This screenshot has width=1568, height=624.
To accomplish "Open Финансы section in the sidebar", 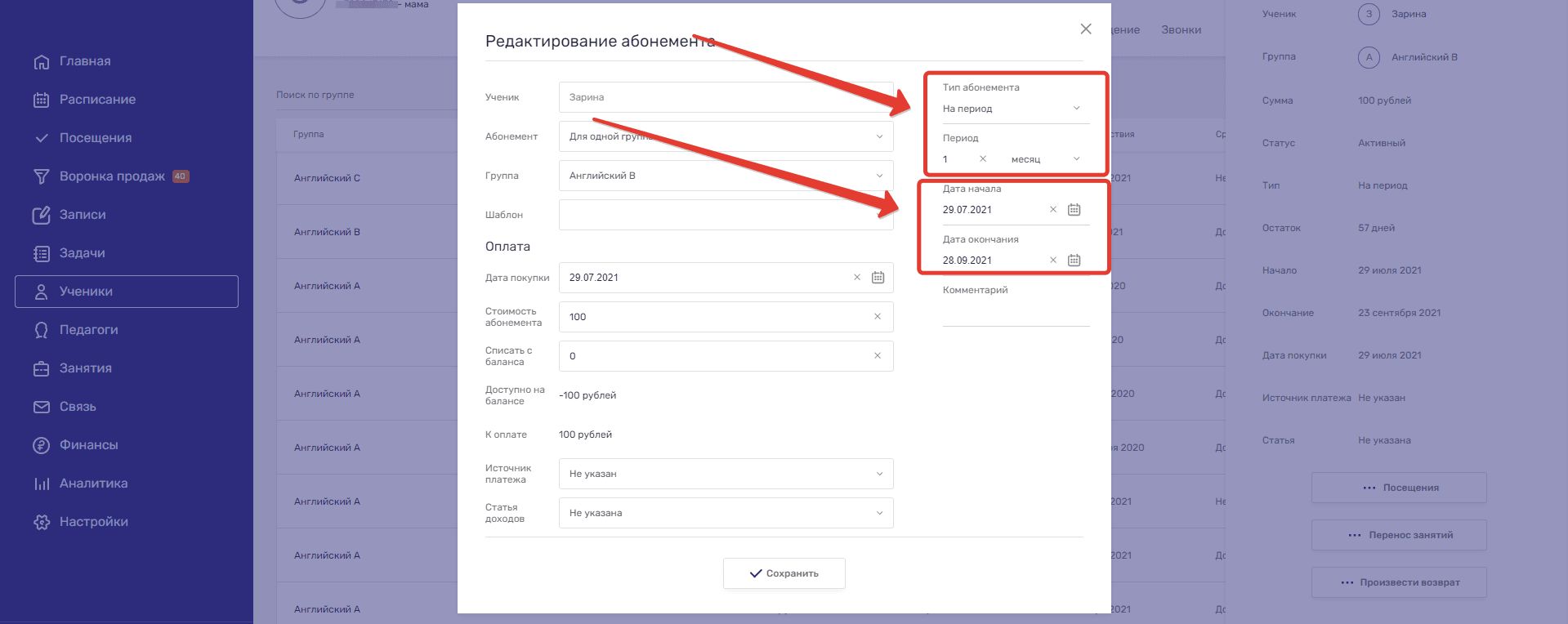I will coord(88,445).
